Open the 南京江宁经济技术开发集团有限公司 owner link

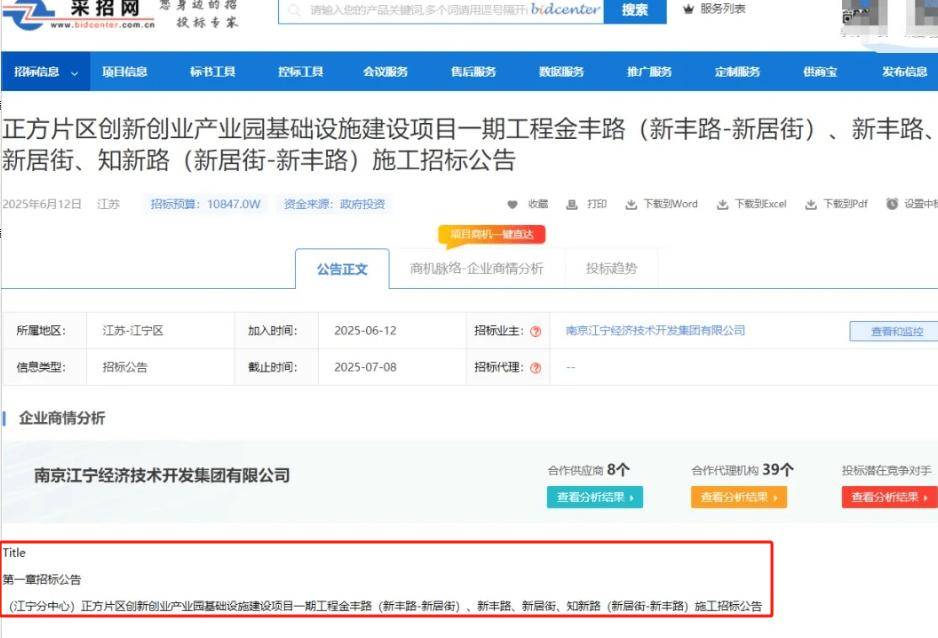click(655, 330)
